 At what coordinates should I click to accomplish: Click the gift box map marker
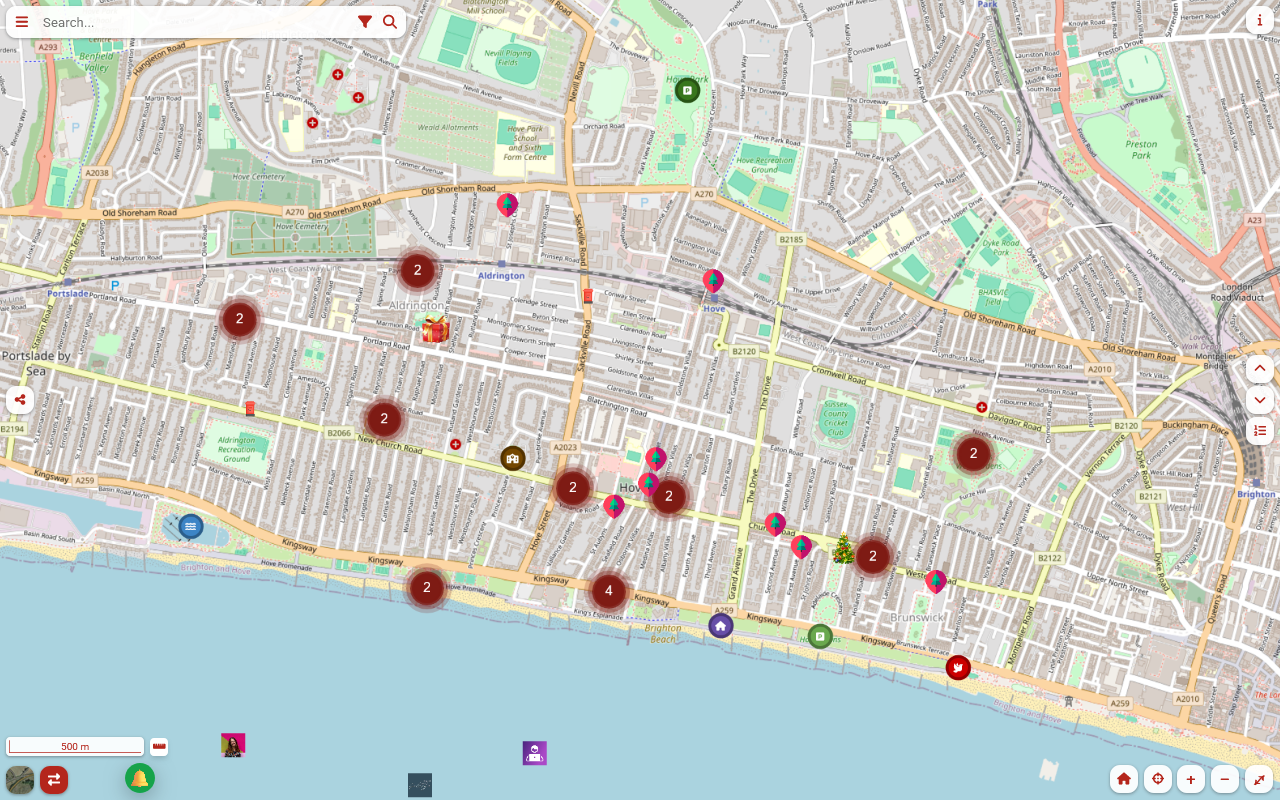coord(435,328)
